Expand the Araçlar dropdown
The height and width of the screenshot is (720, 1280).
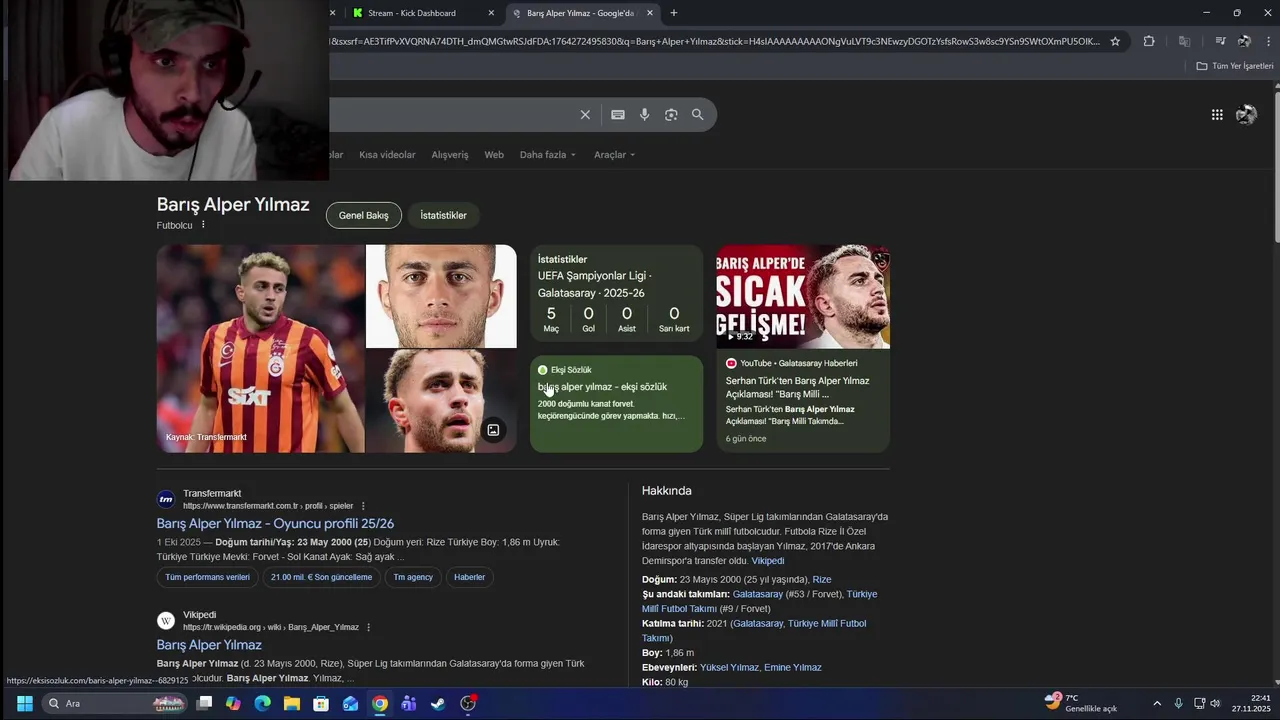[614, 155]
